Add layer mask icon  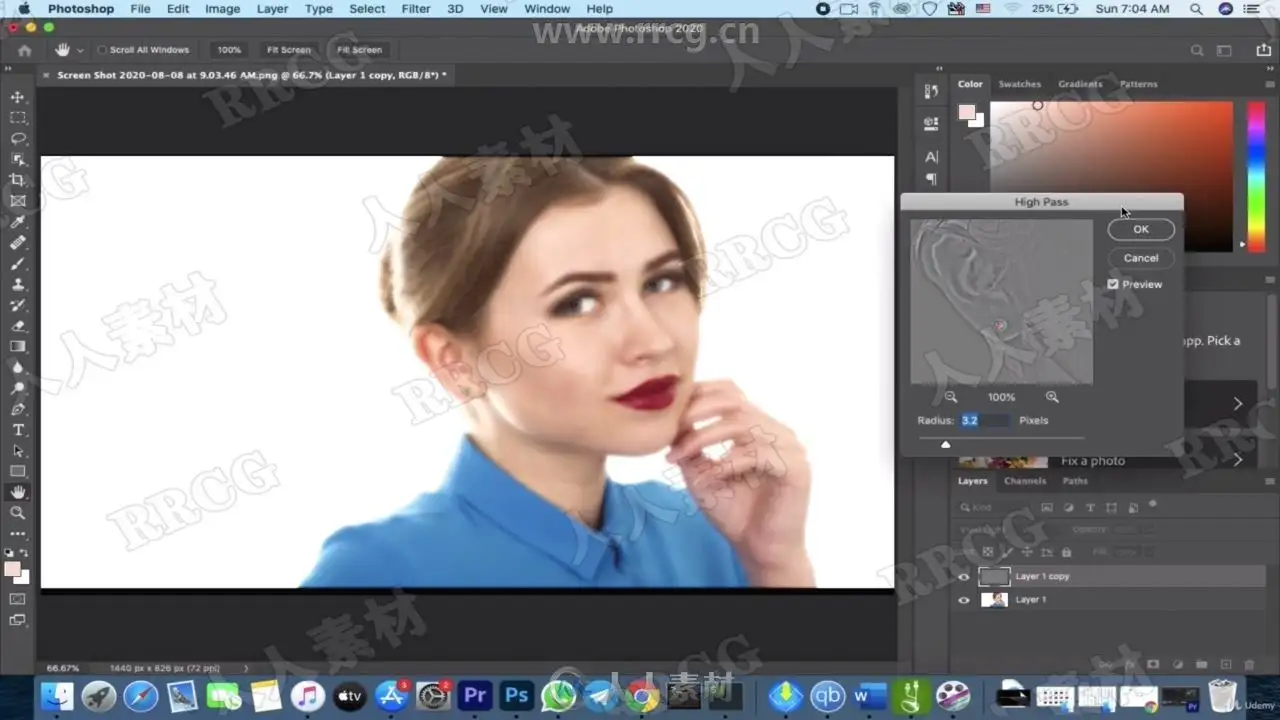[1154, 664]
